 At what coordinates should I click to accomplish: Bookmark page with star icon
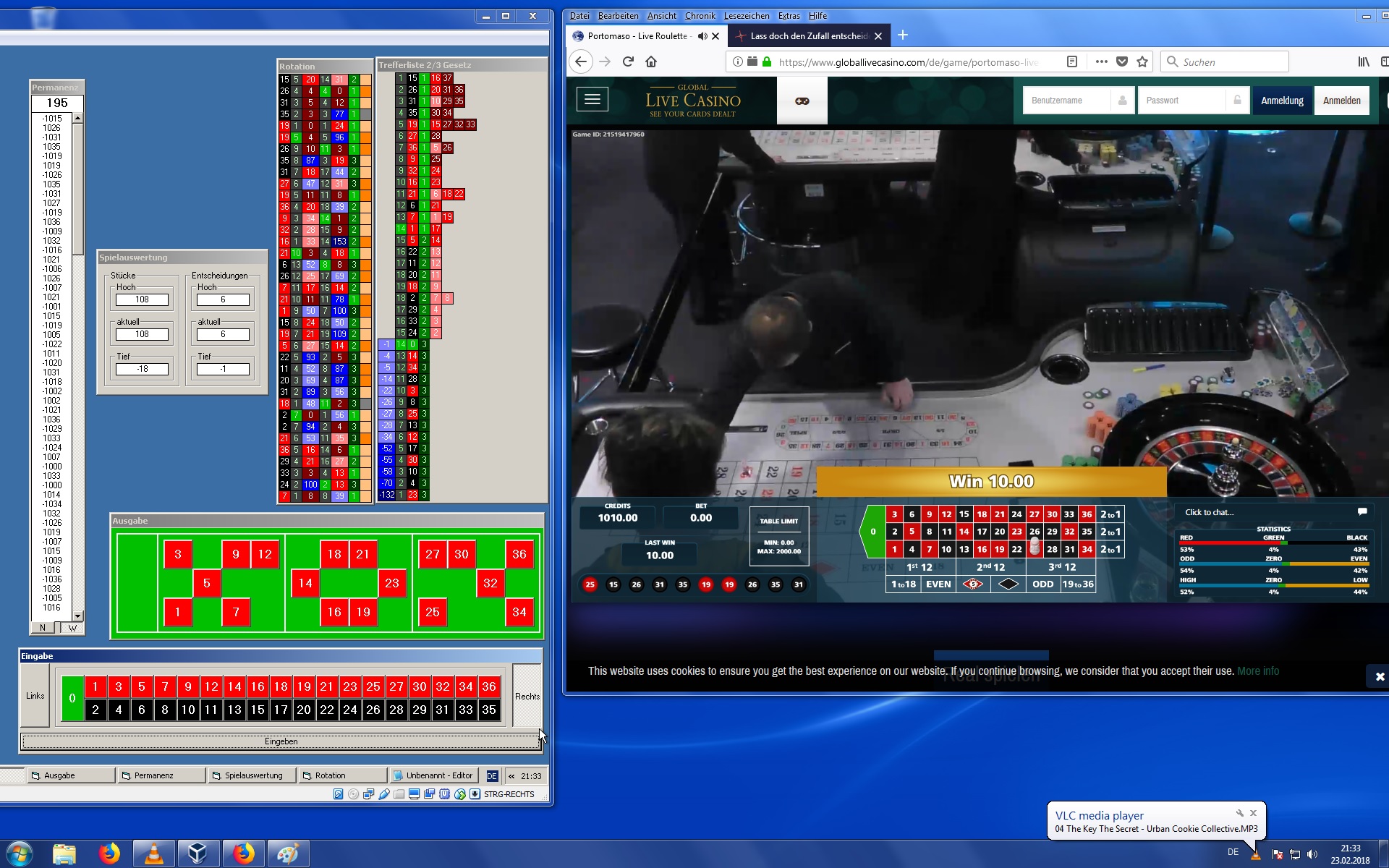coord(1142,62)
